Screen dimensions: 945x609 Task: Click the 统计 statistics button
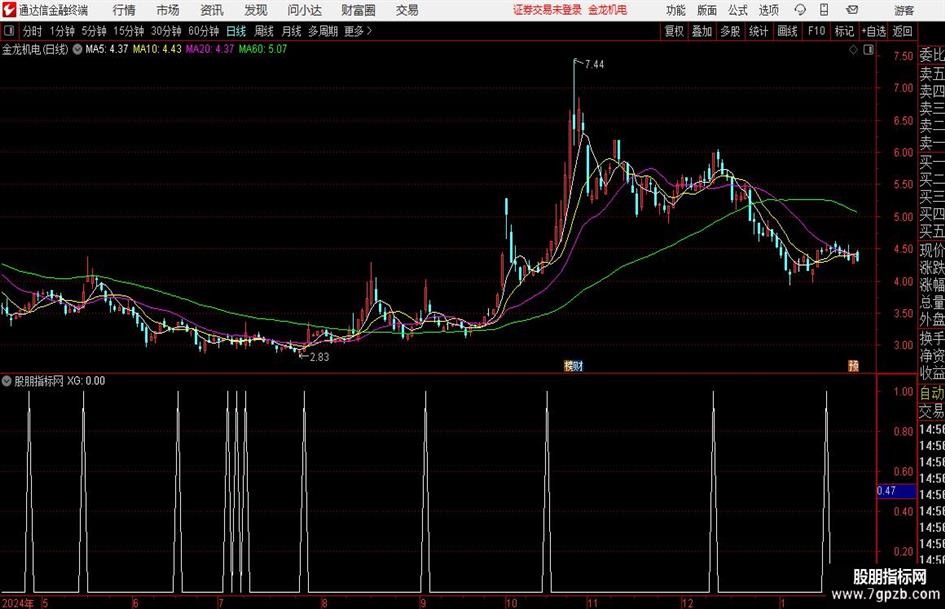pos(758,31)
